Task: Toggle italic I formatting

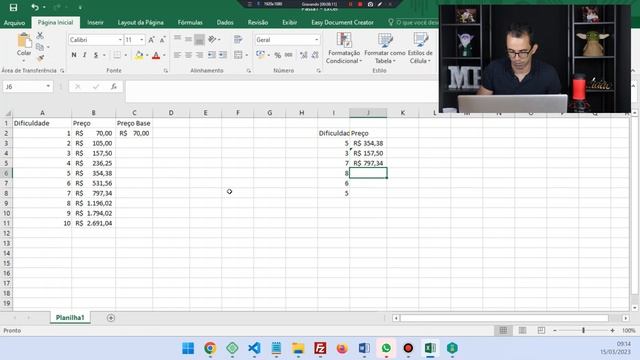Action: (x=84, y=55)
